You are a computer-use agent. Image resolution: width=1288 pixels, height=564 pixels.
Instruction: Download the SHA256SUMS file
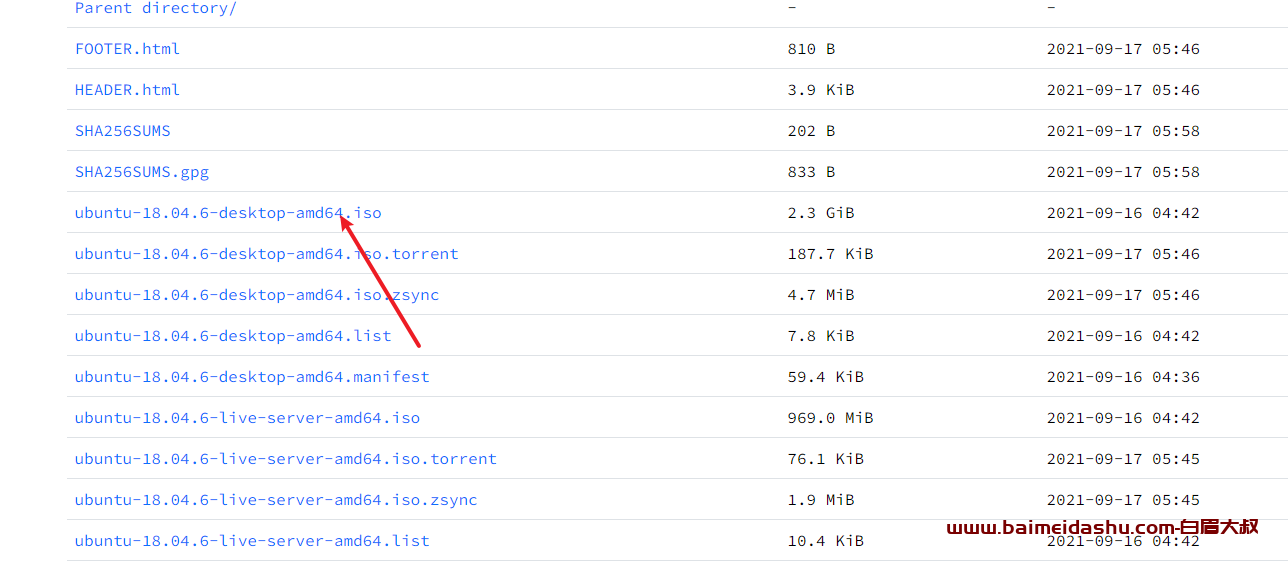click(x=123, y=131)
